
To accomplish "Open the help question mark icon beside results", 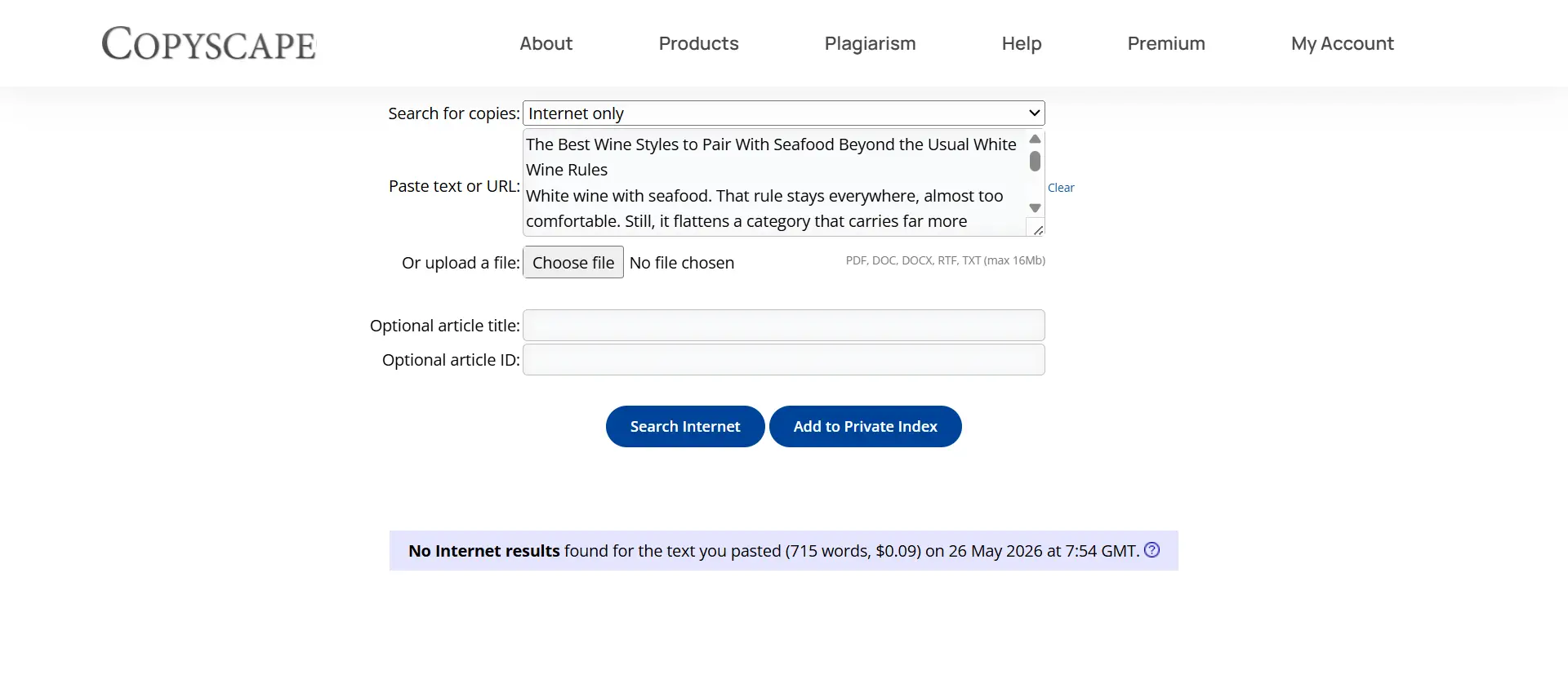I will (1151, 550).
